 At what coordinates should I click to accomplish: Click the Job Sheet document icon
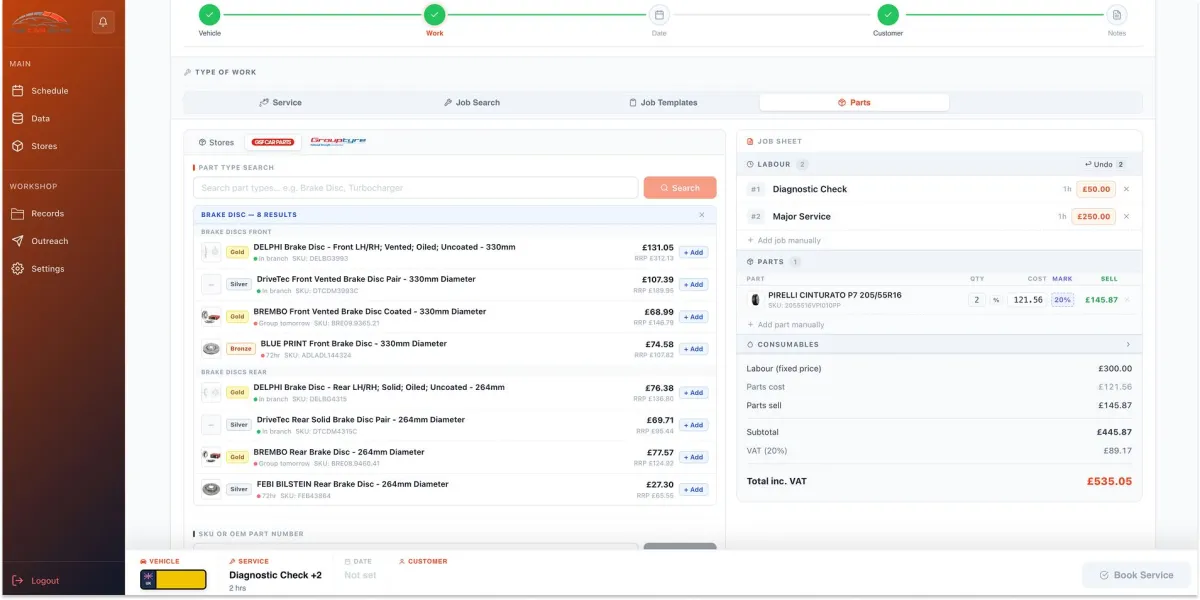750,142
